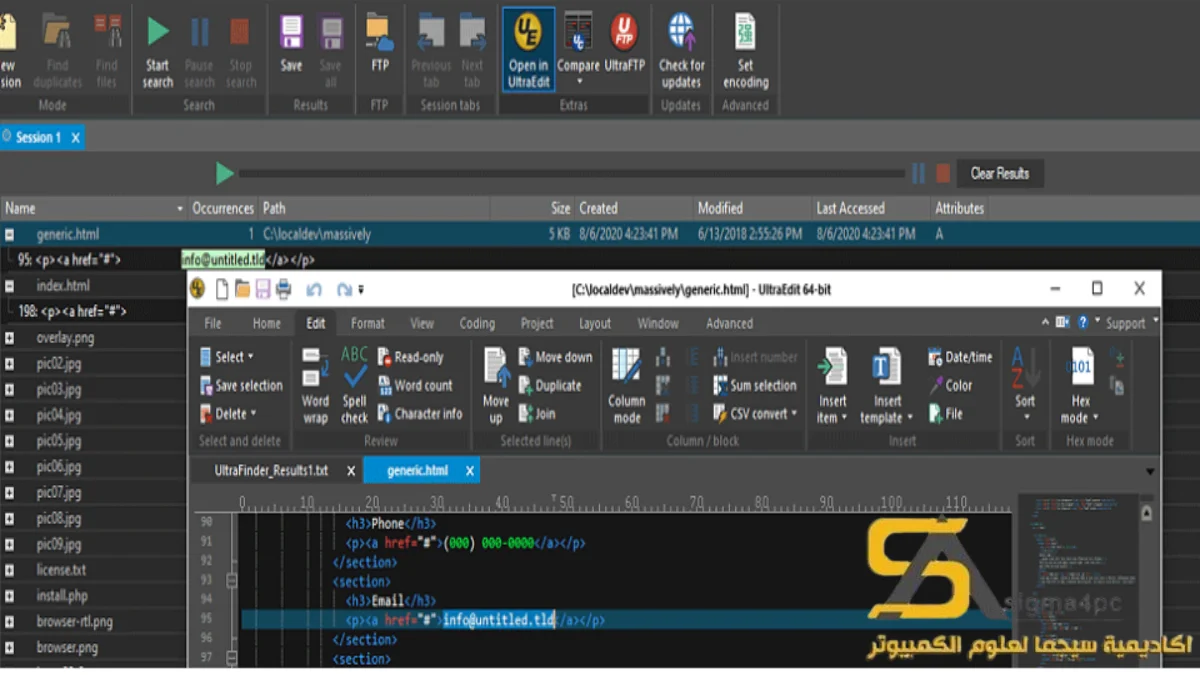Expand the license.txt result row

(x=10, y=570)
